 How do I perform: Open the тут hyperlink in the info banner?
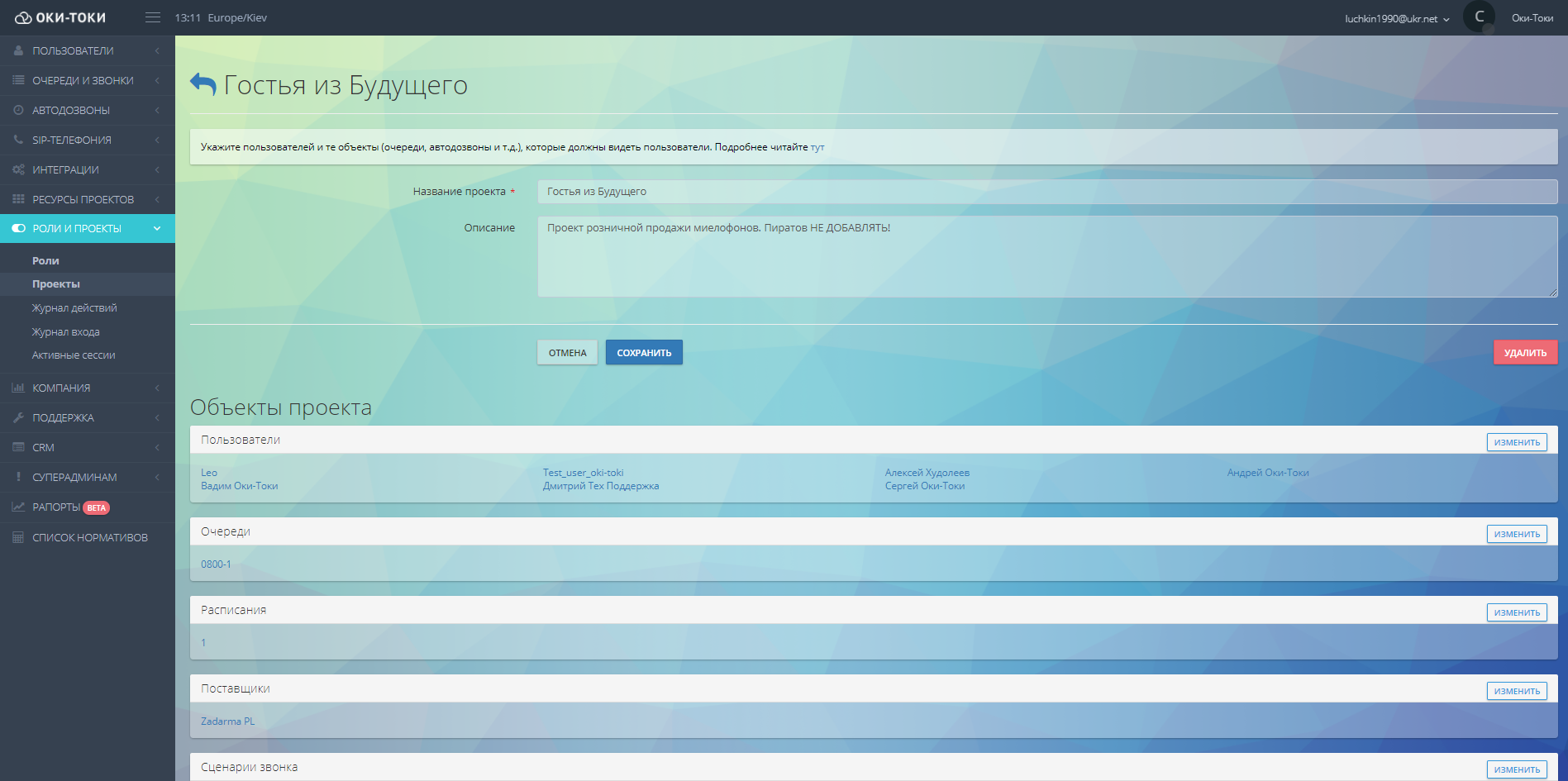(x=817, y=146)
